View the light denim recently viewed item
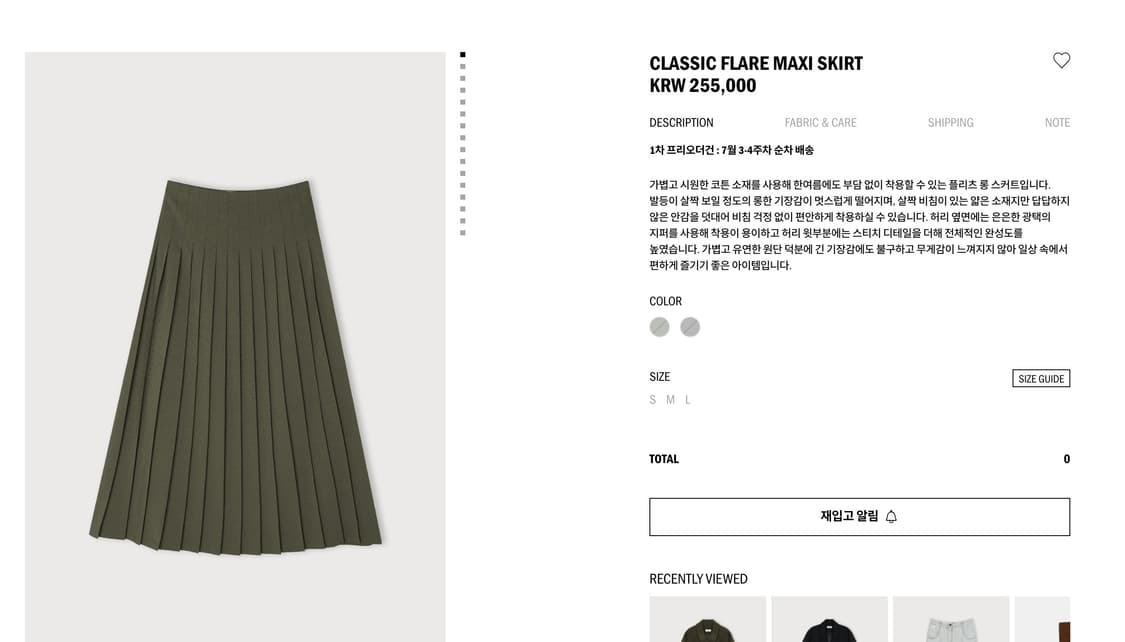This screenshot has width=1125, height=642. pyautogui.click(x=951, y=619)
